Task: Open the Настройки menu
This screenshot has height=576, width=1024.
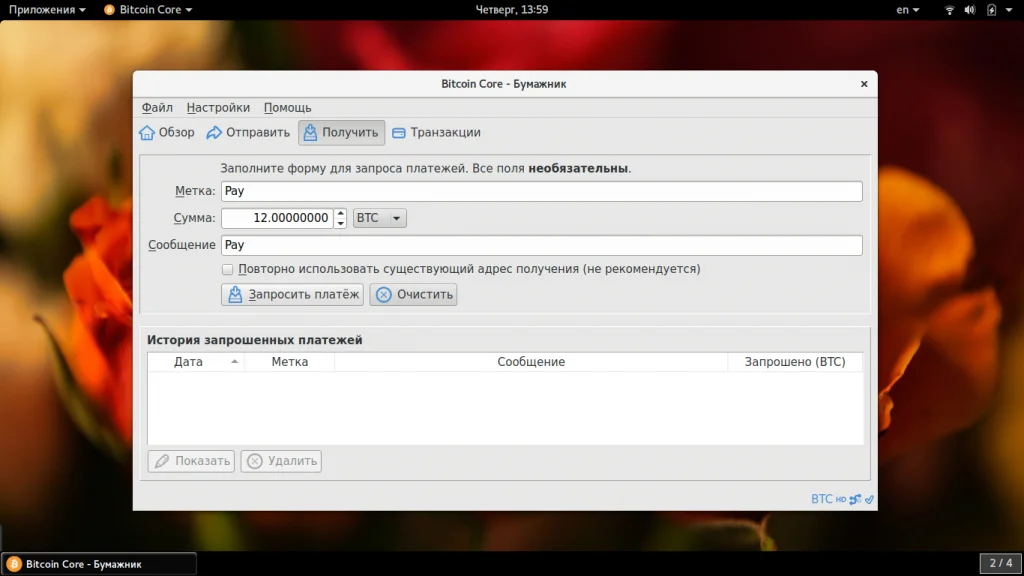Action: [218, 108]
